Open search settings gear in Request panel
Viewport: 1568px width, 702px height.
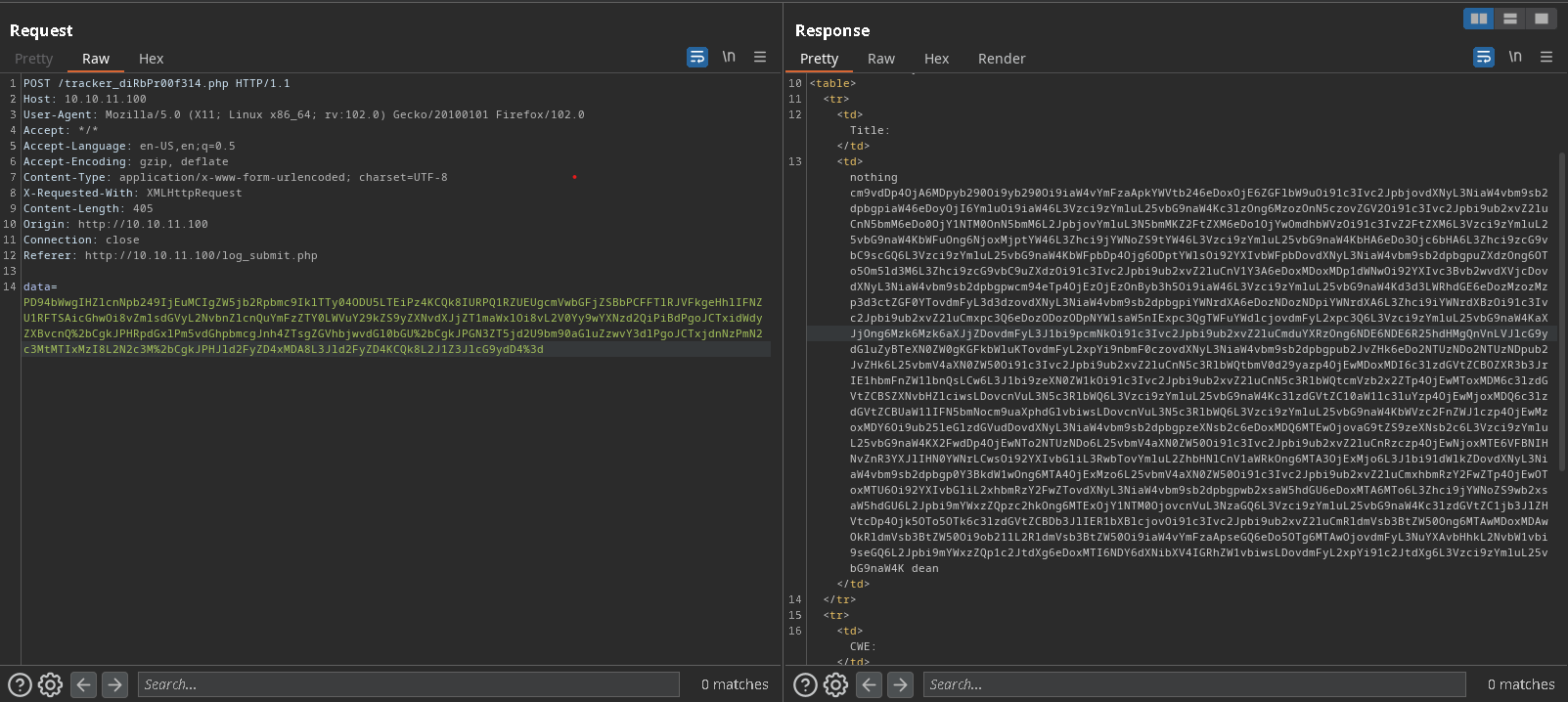coord(51,684)
